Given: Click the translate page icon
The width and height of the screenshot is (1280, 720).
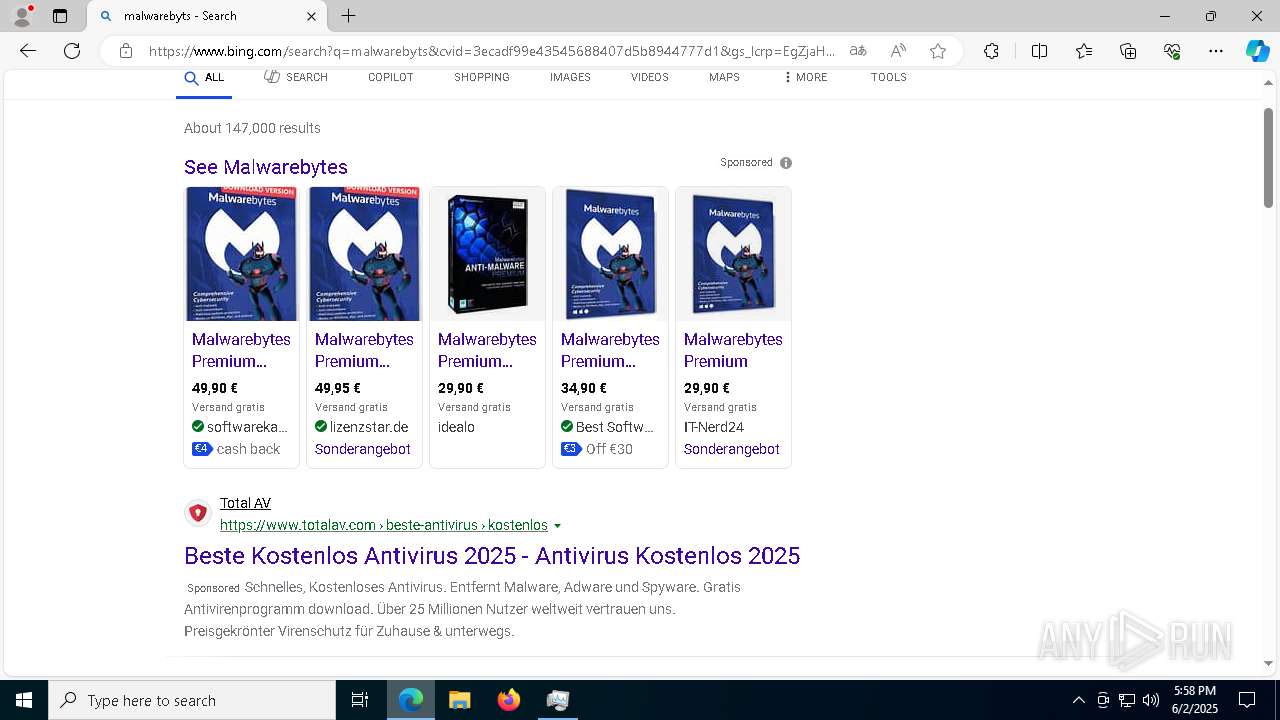Looking at the screenshot, I should (858, 51).
